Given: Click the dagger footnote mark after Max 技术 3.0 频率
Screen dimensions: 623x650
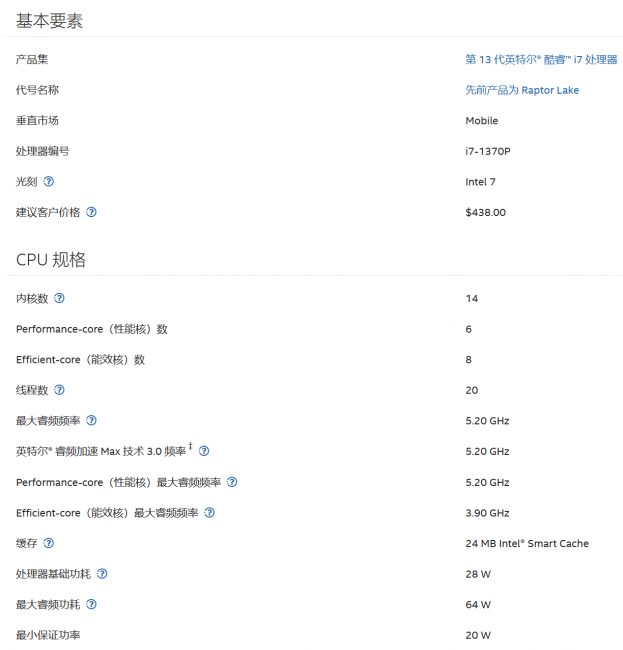Looking at the screenshot, I should (190, 446).
